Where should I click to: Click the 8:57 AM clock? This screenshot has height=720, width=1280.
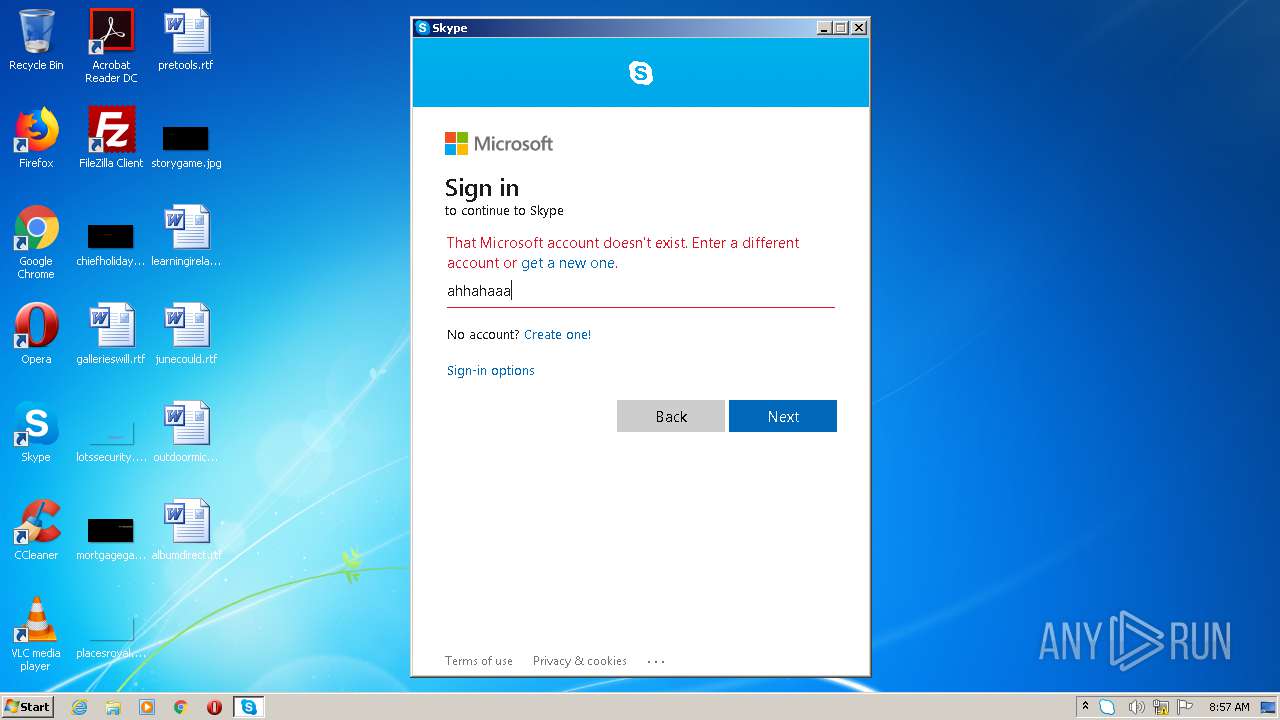[x=1229, y=707]
